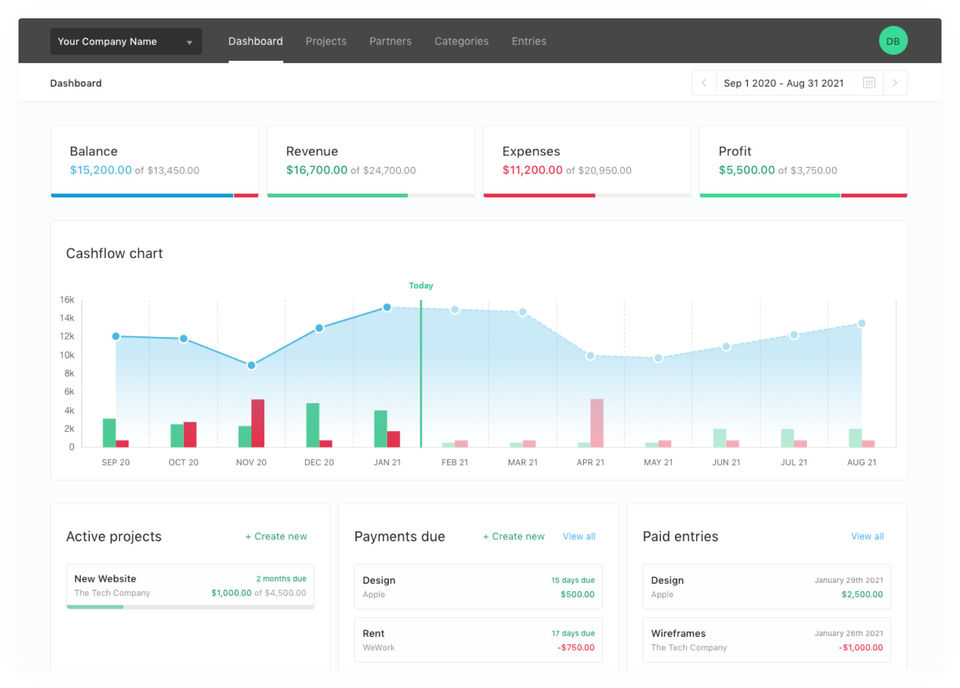Image resolution: width=960 pixels, height=688 pixels.
Task: Select the APR 21 forecast data point
Action: (590, 356)
